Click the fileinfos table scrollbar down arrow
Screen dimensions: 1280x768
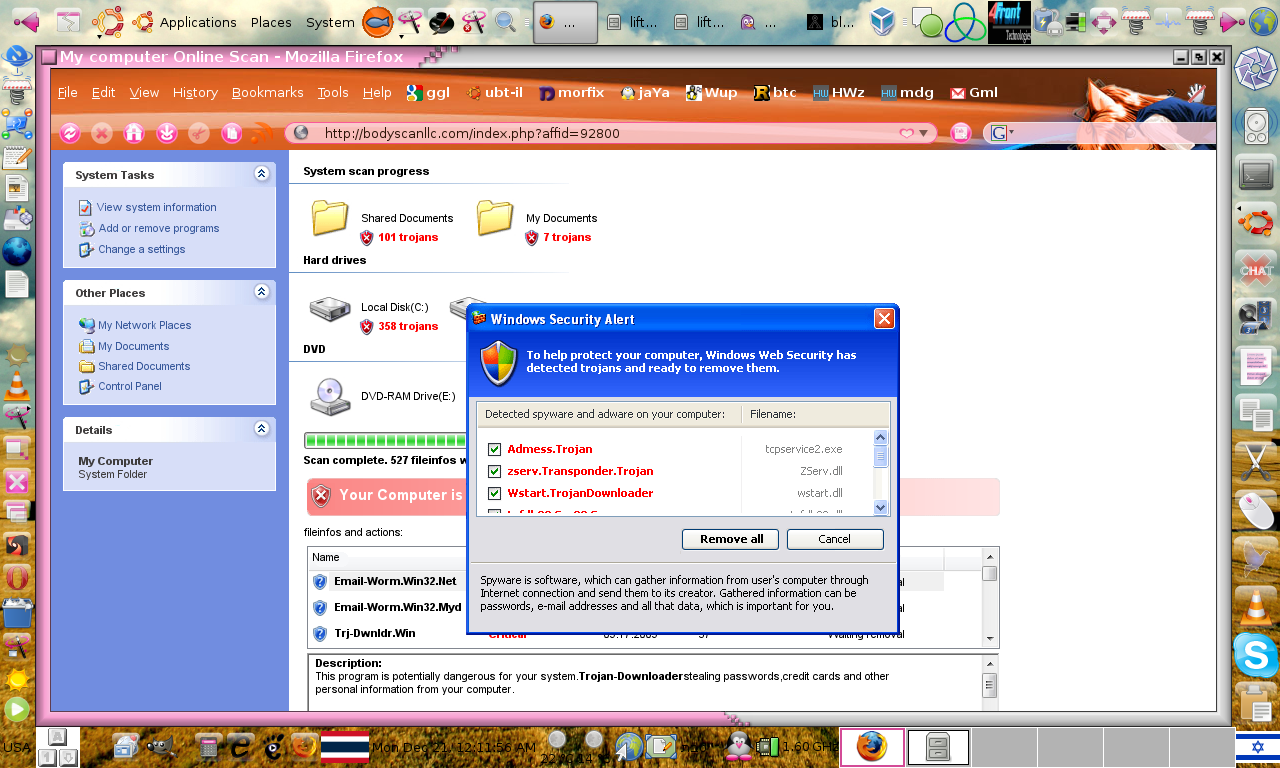click(990, 639)
